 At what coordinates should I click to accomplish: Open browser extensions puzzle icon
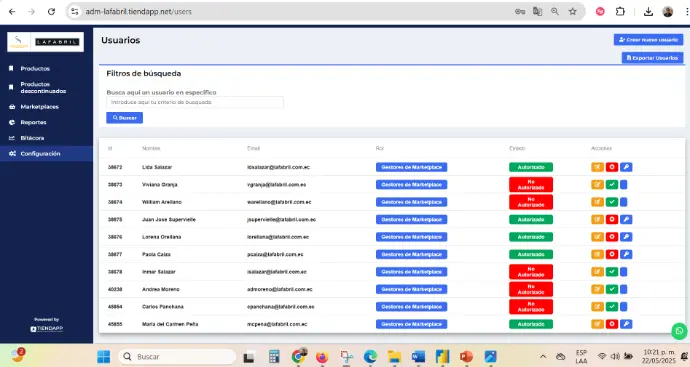[620, 11]
